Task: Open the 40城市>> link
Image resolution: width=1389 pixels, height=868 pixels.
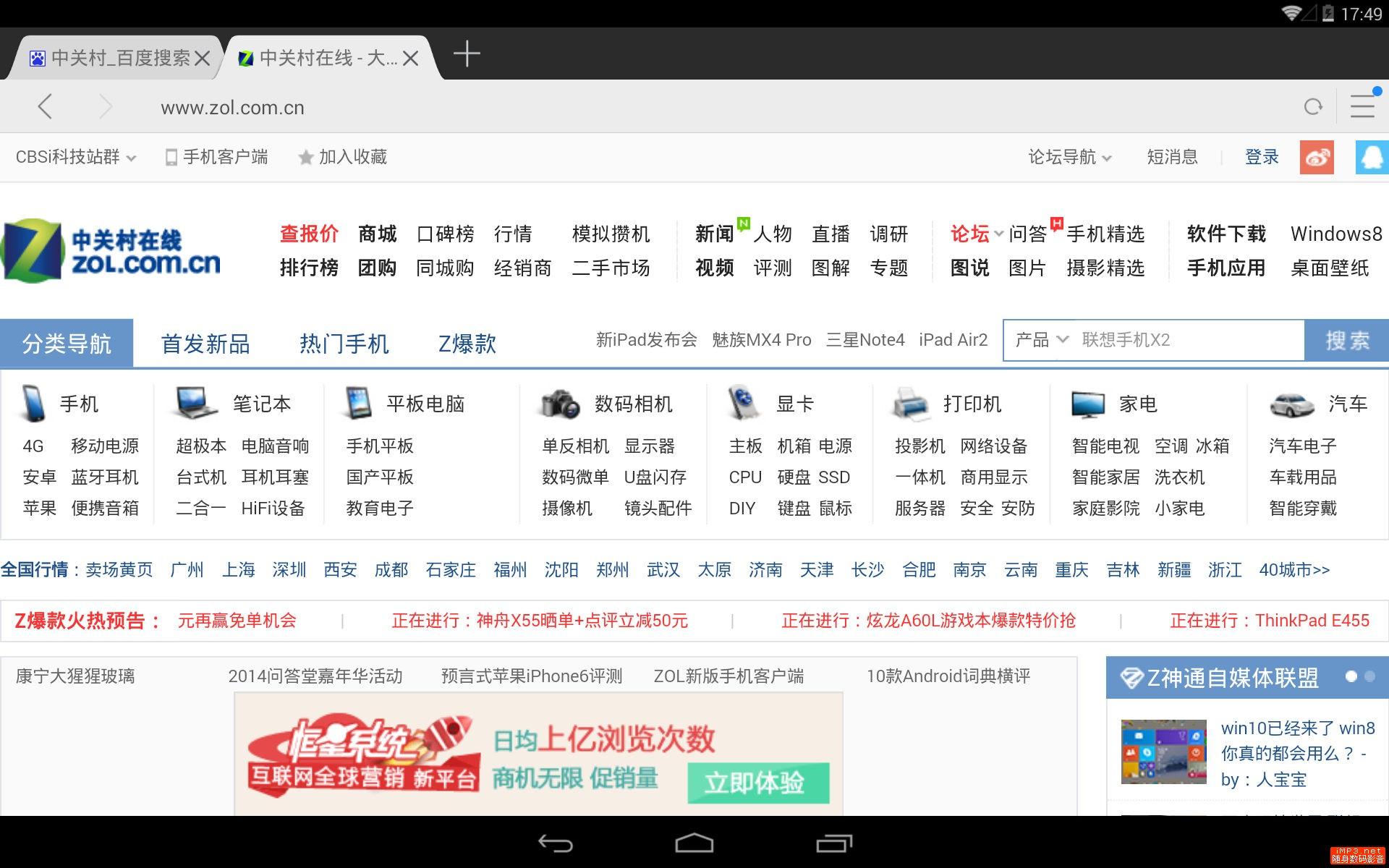Action: [x=1294, y=570]
